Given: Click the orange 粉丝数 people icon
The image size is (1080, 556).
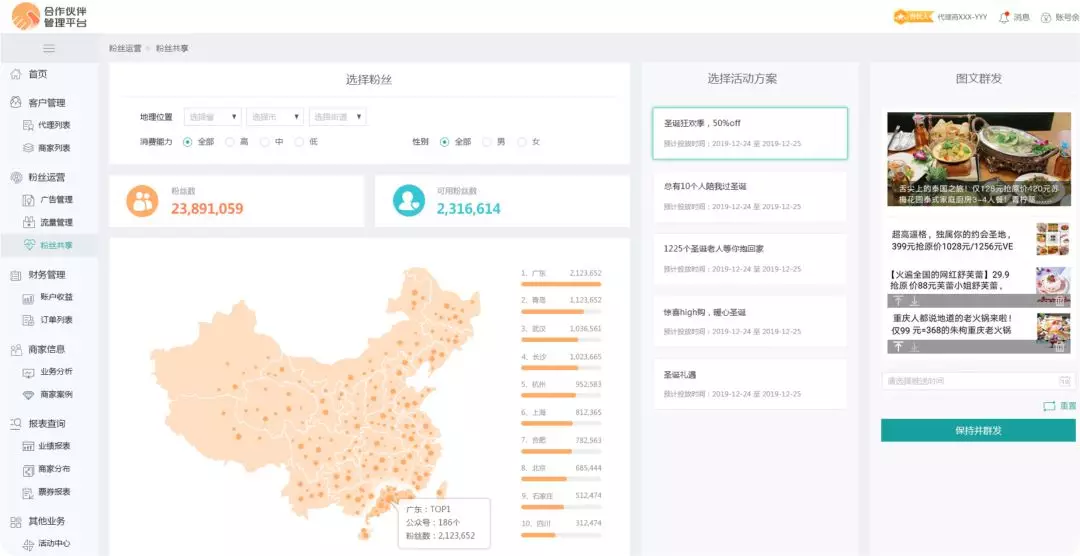Looking at the screenshot, I should (x=142, y=200).
